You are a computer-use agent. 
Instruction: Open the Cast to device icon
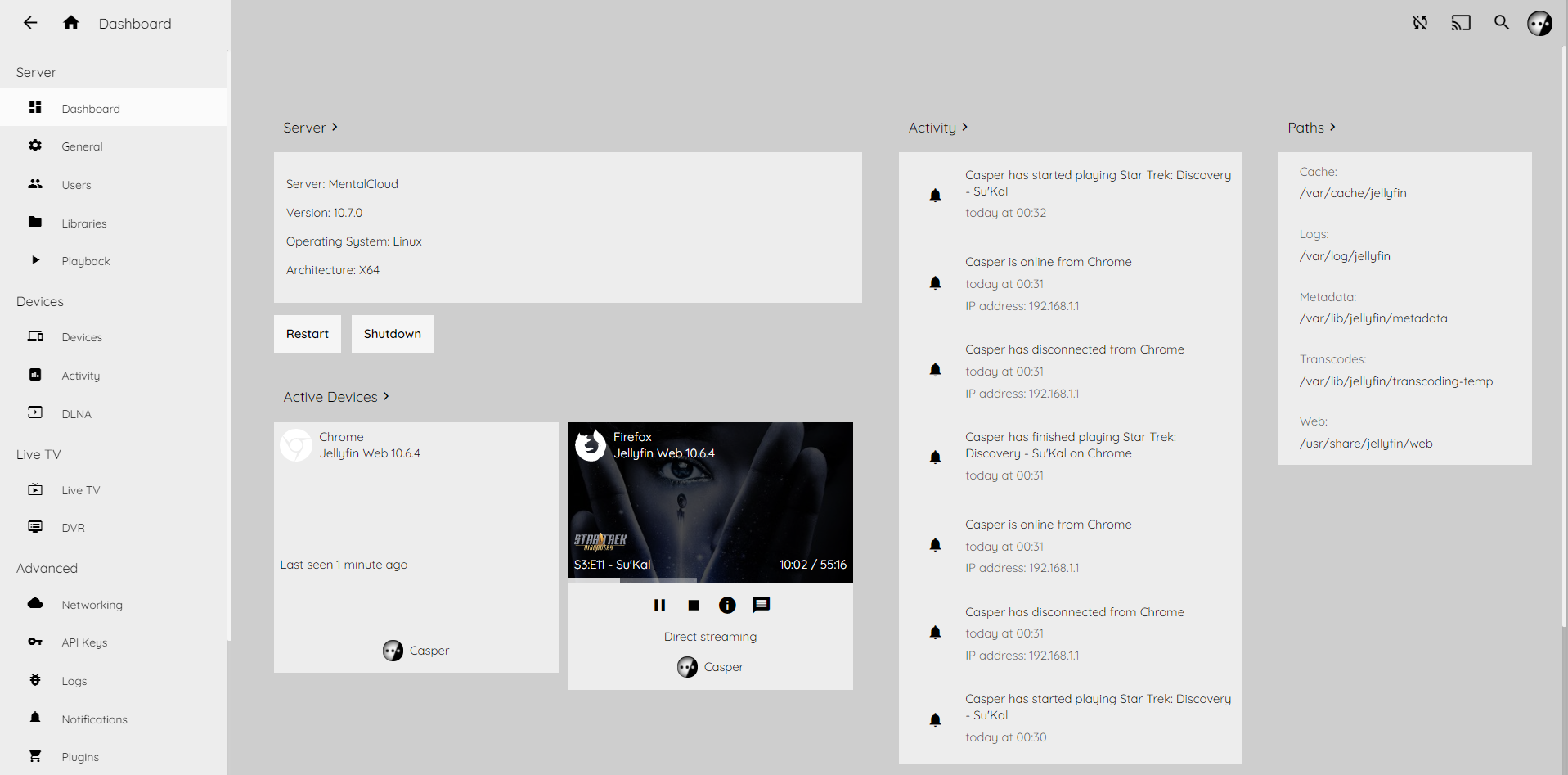click(x=1461, y=23)
